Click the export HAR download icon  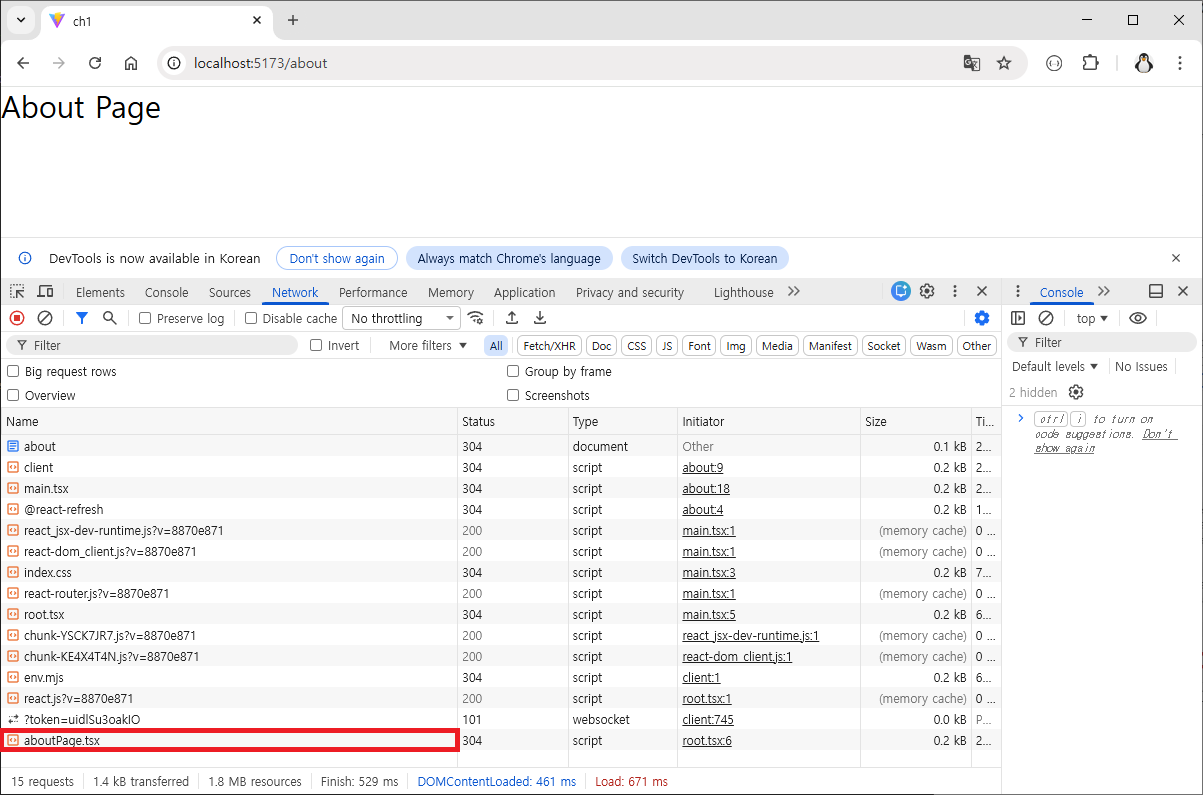click(540, 318)
